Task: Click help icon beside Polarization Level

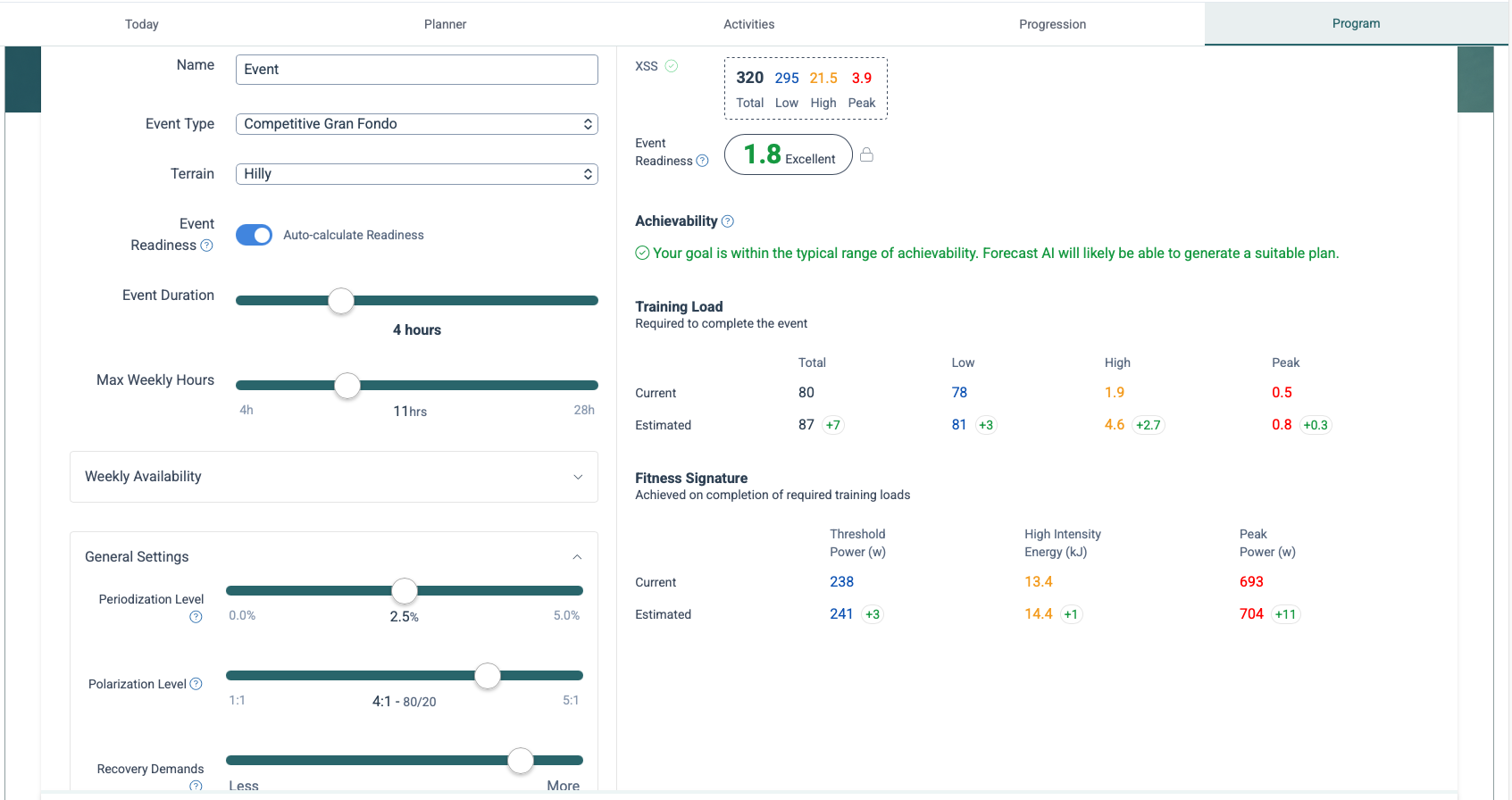Action: (x=196, y=684)
